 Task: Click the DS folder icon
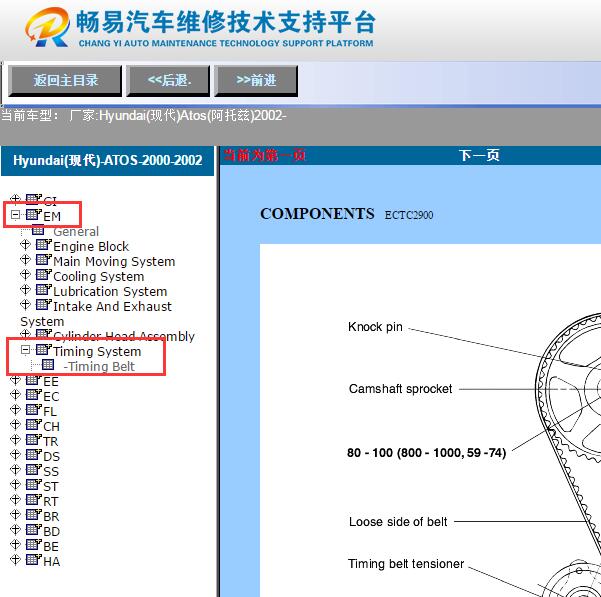coord(33,454)
